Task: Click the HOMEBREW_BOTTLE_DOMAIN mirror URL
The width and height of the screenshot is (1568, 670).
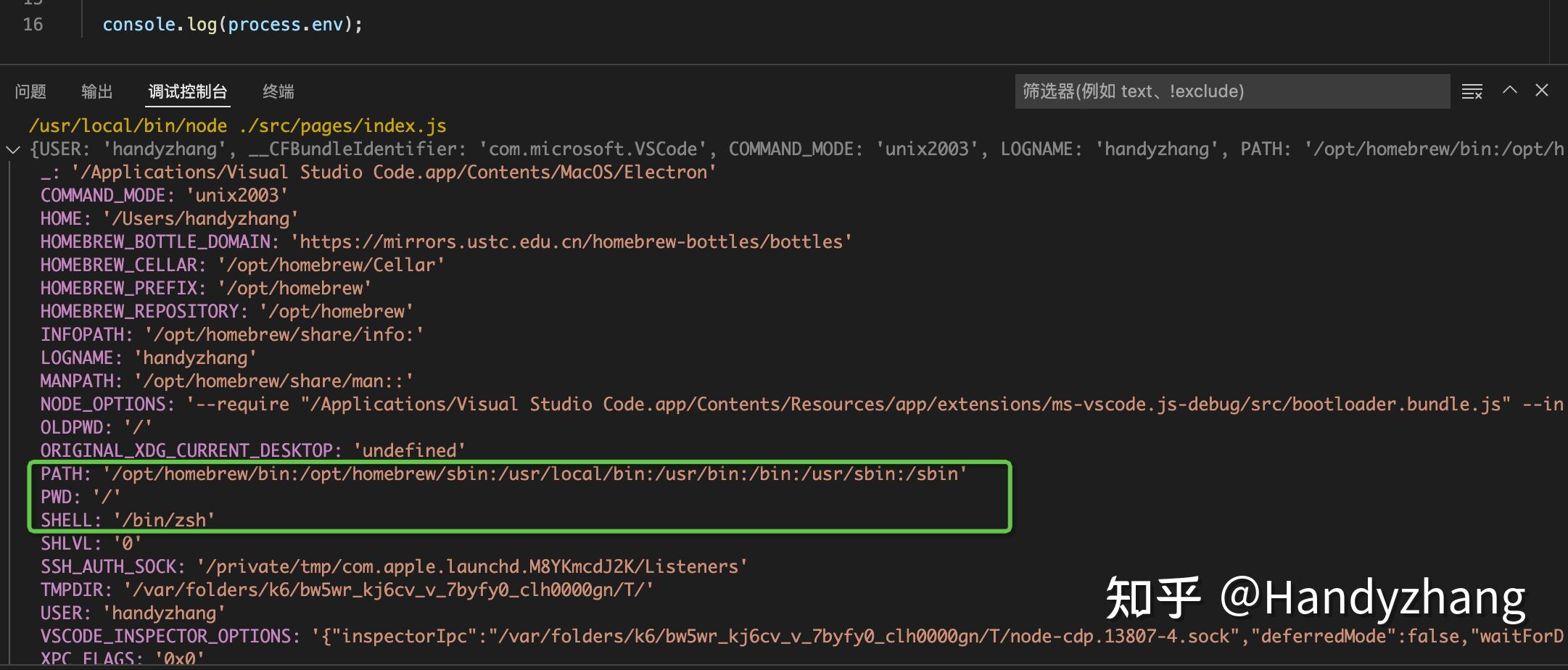Action: click(572, 242)
